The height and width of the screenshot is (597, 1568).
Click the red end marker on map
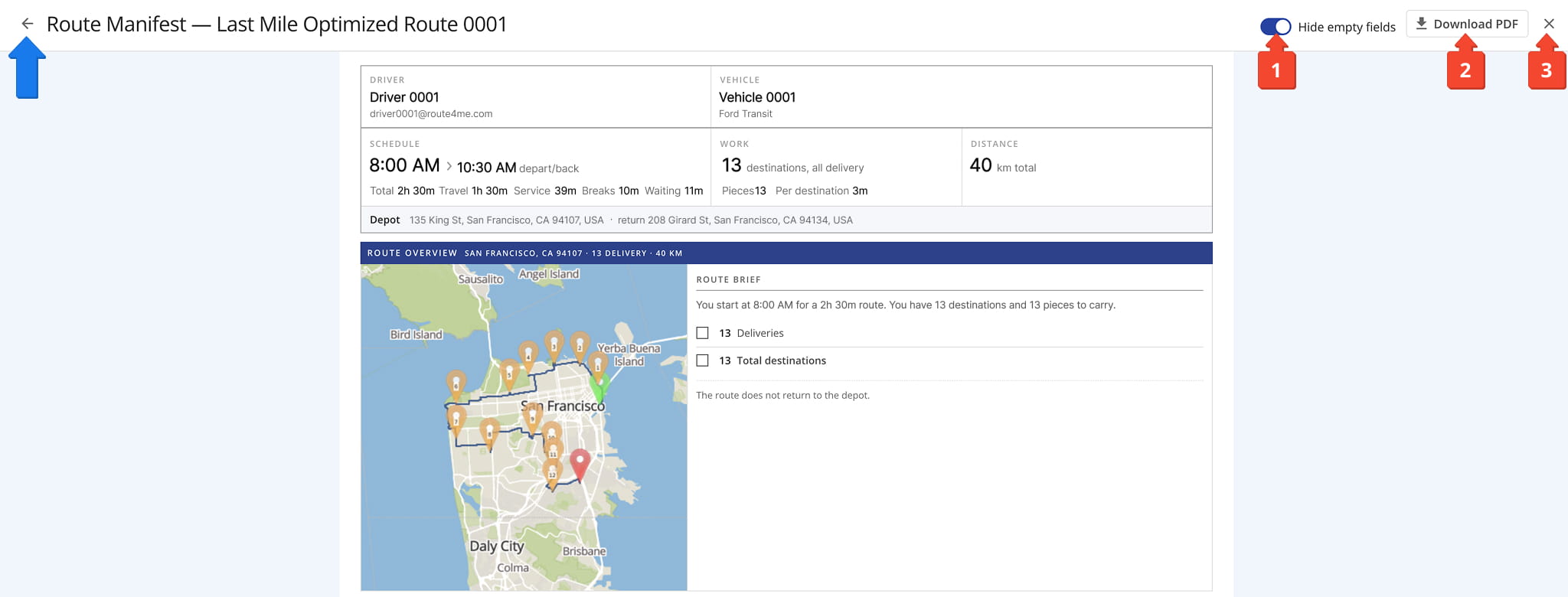pos(580,464)
